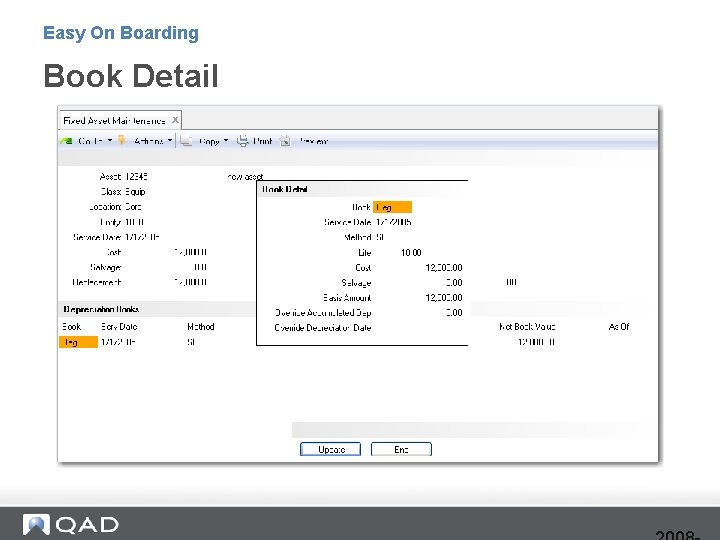Click the Replacement value in main form

[190, 282]
